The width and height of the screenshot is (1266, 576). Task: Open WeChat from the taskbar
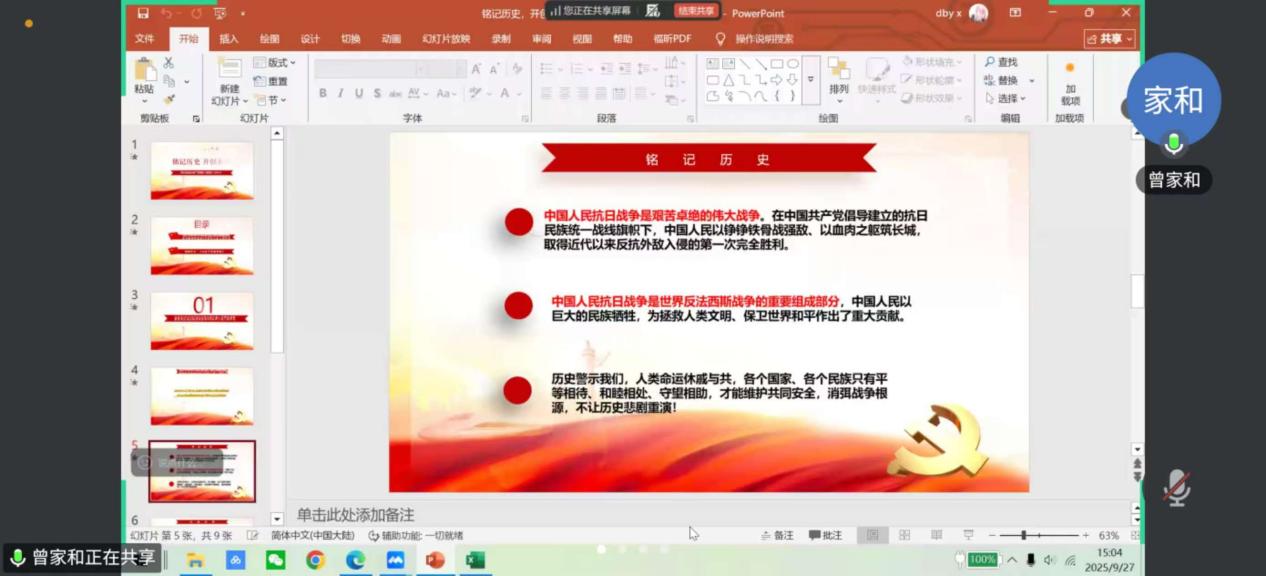(x=275, y=560)
